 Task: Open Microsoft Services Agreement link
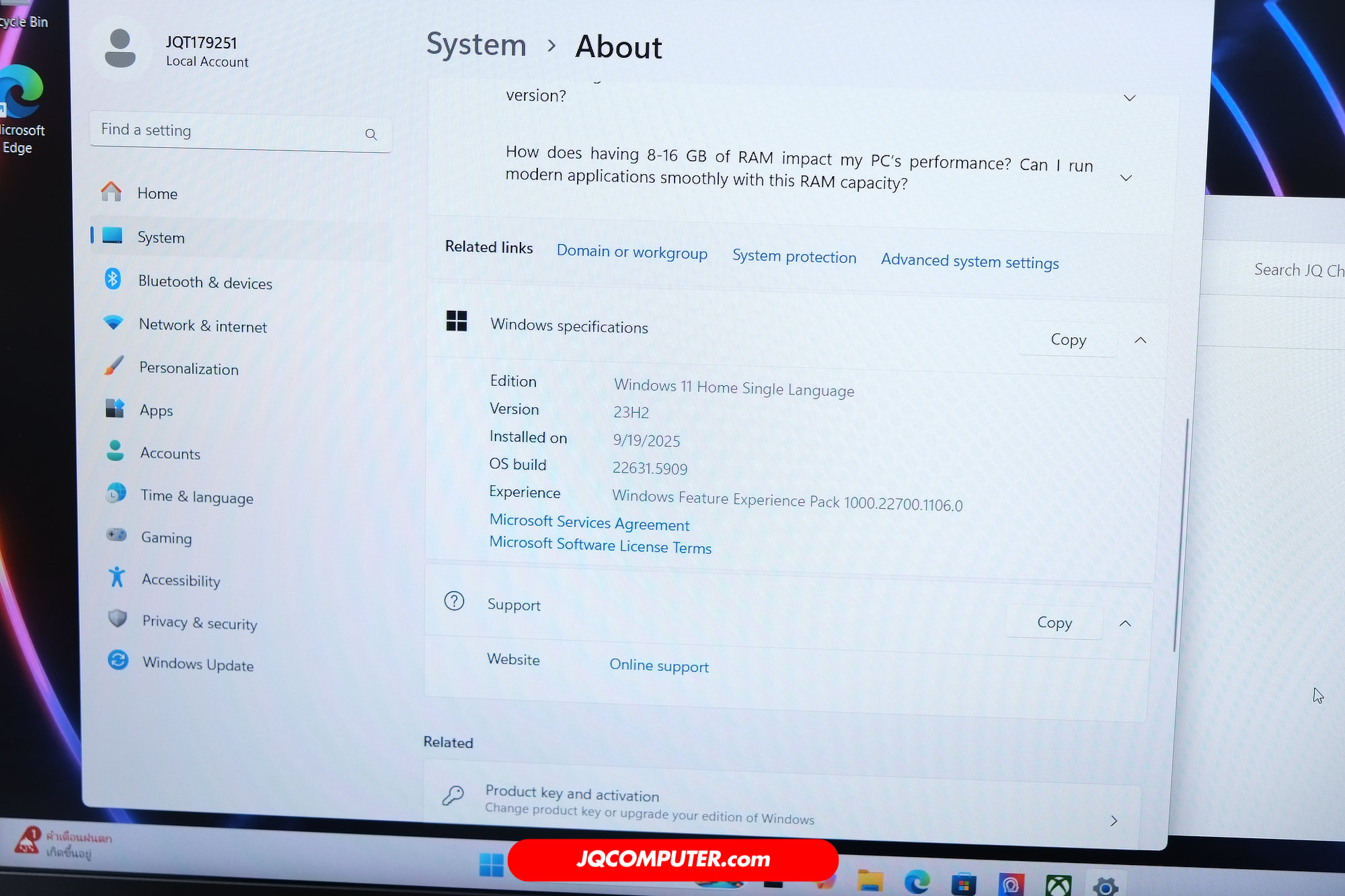[x=589, y=522]
